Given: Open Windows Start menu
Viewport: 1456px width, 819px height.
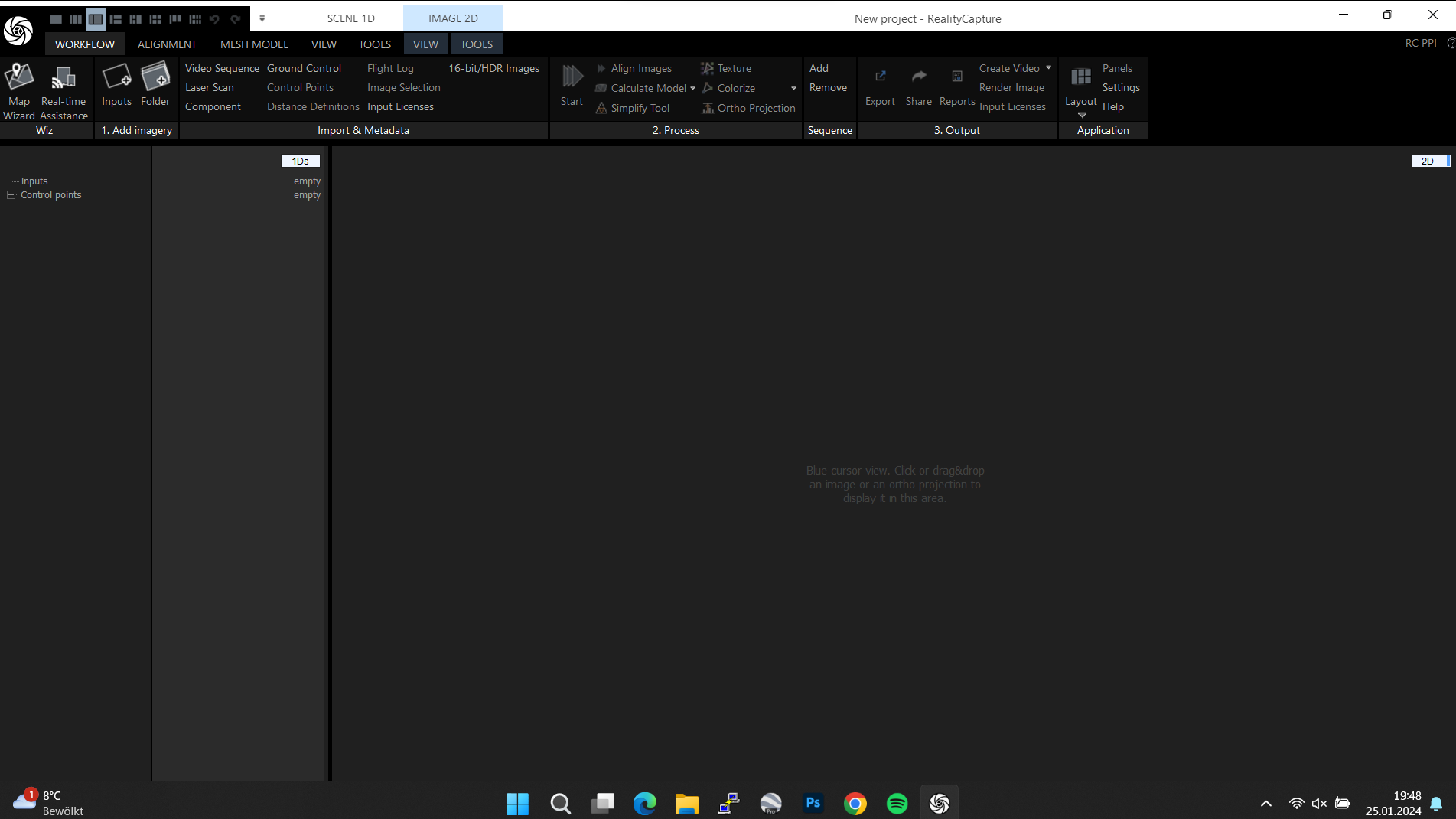Looking at the screenshot, I should tap(517, 803).
